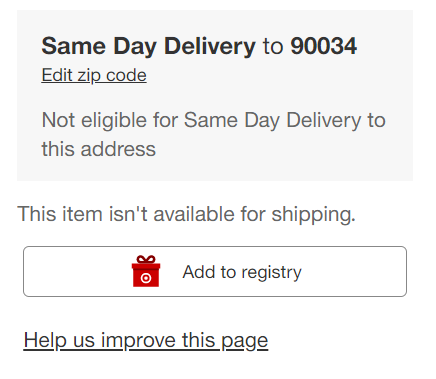Open the Help us improve this page link
This screenshot has height=379, width=436.
click(x=146, y=341)
